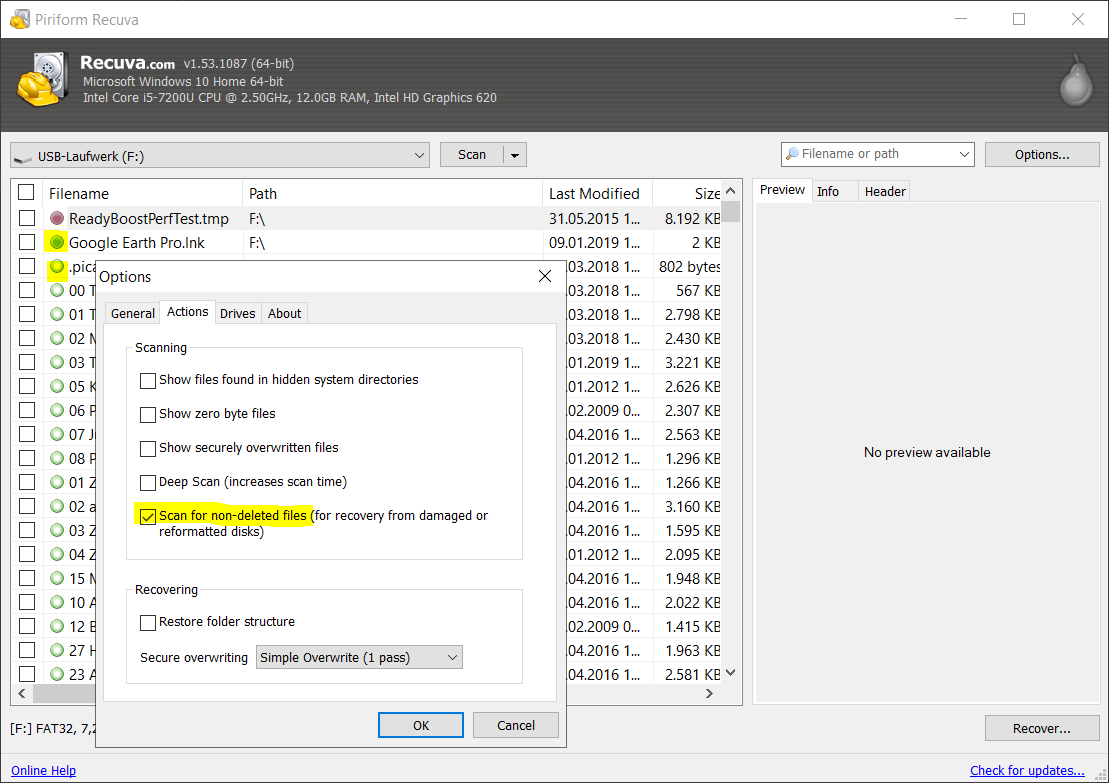Switch to the Drives tab
Screen dimensions: 1109x783
click(x=237, y=313)
